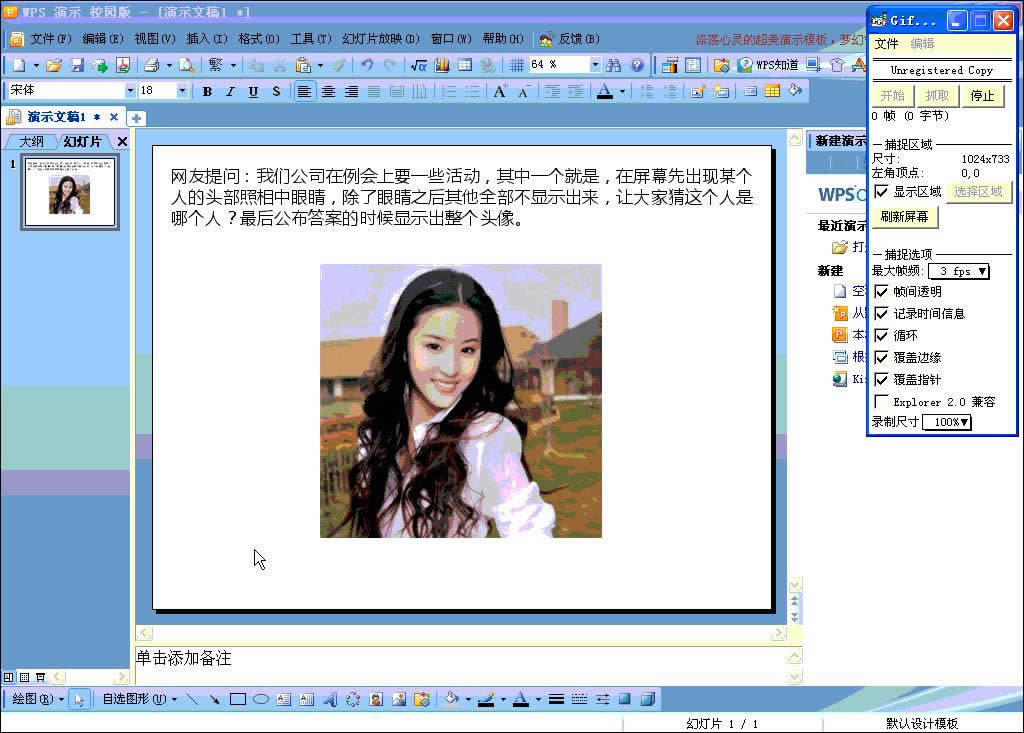Expand the zoom percentage dropdown

click(x=595, y=65)
